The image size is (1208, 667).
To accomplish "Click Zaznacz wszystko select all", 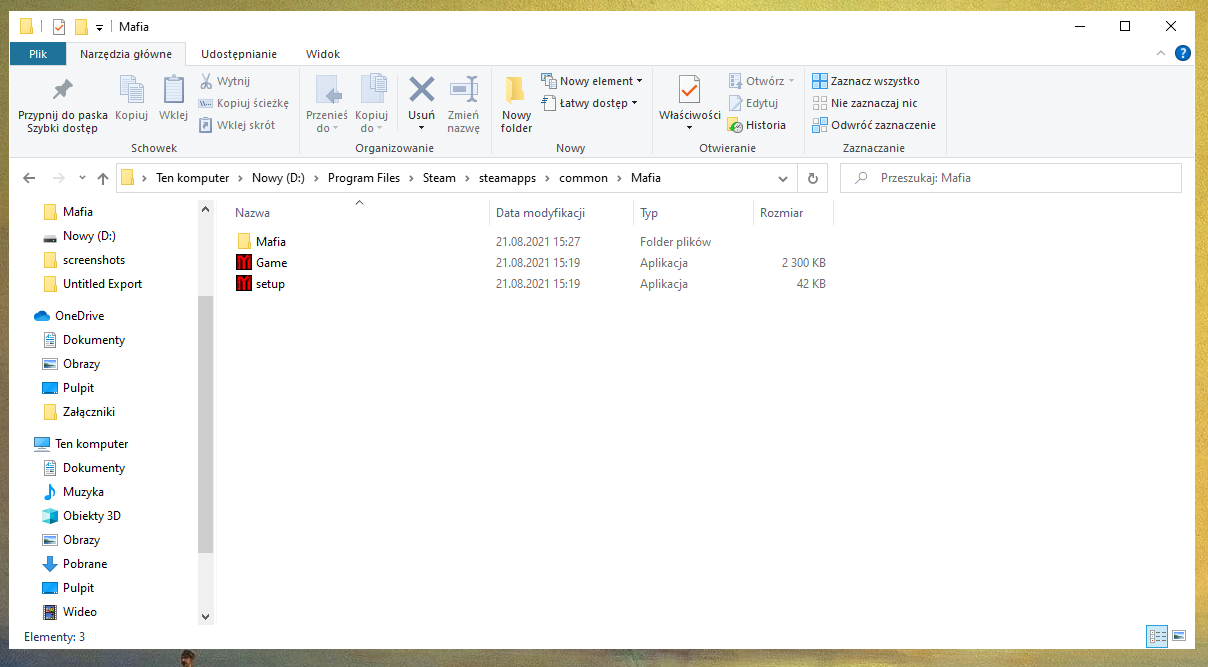I will 865,81.
